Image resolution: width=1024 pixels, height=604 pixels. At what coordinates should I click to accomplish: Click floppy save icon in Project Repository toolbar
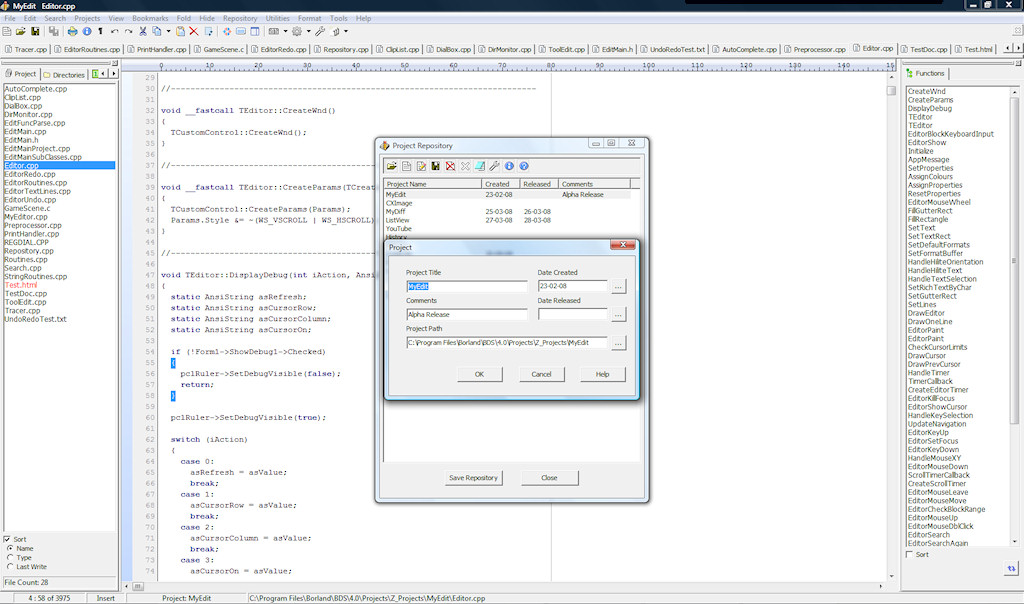[x=436, y=167]
